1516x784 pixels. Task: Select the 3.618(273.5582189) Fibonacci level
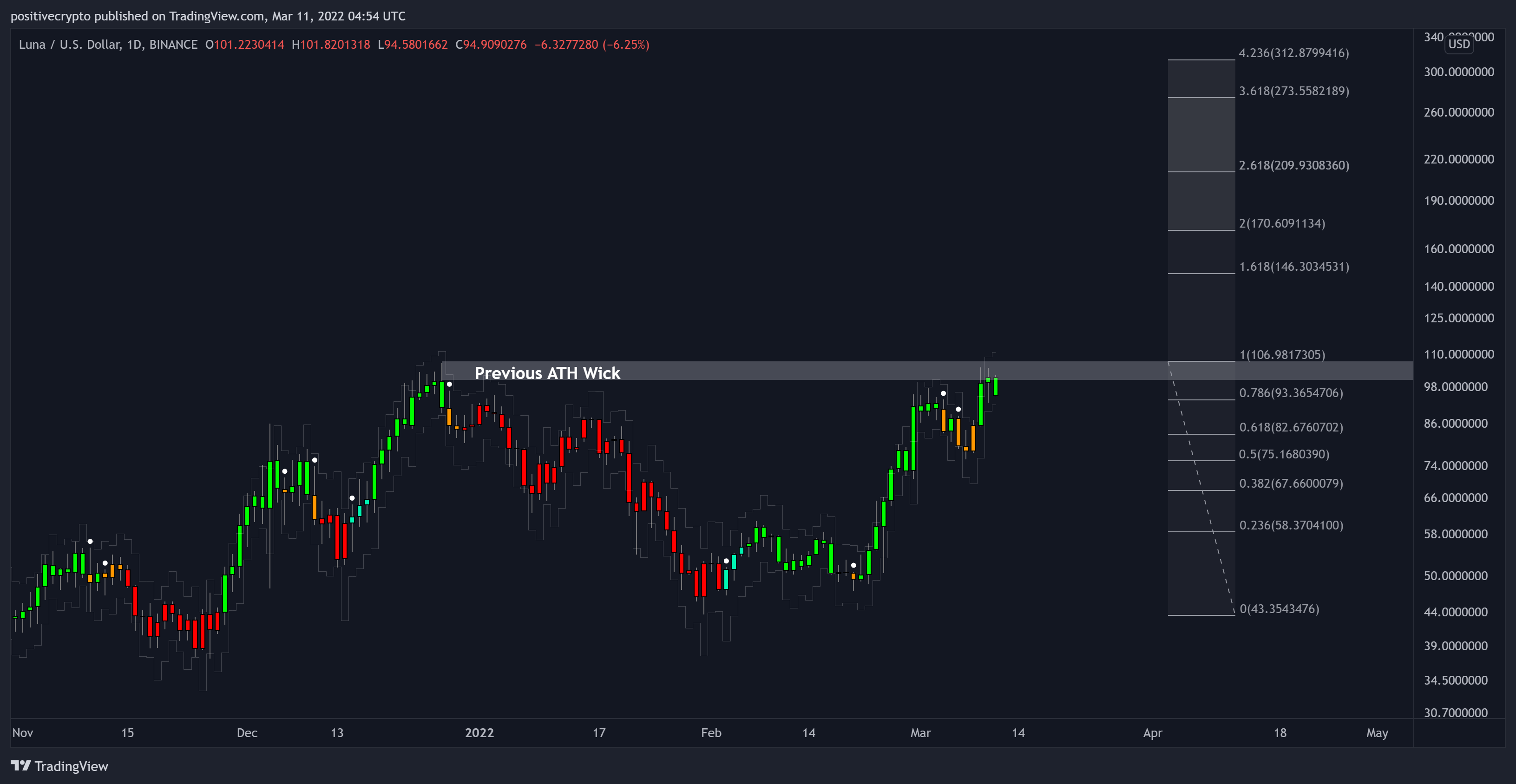tap(1293, 91)
